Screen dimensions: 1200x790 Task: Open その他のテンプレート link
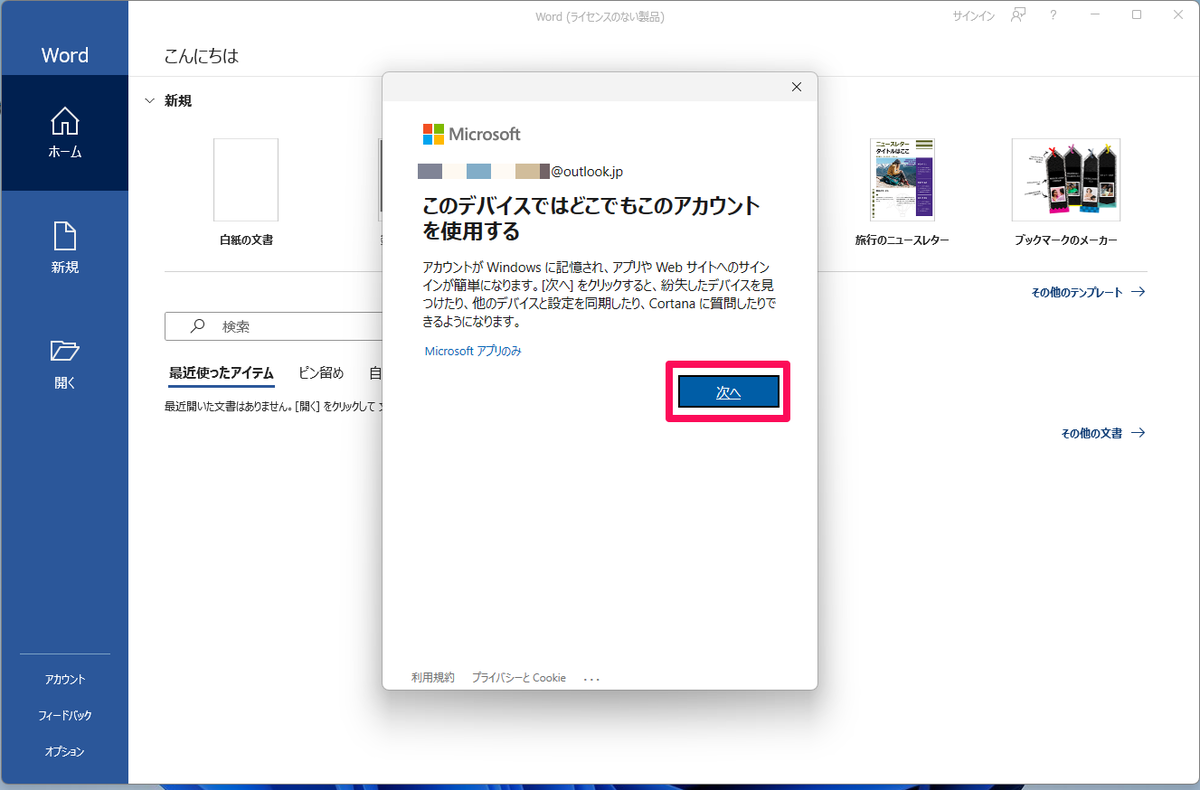[1088, 292]
